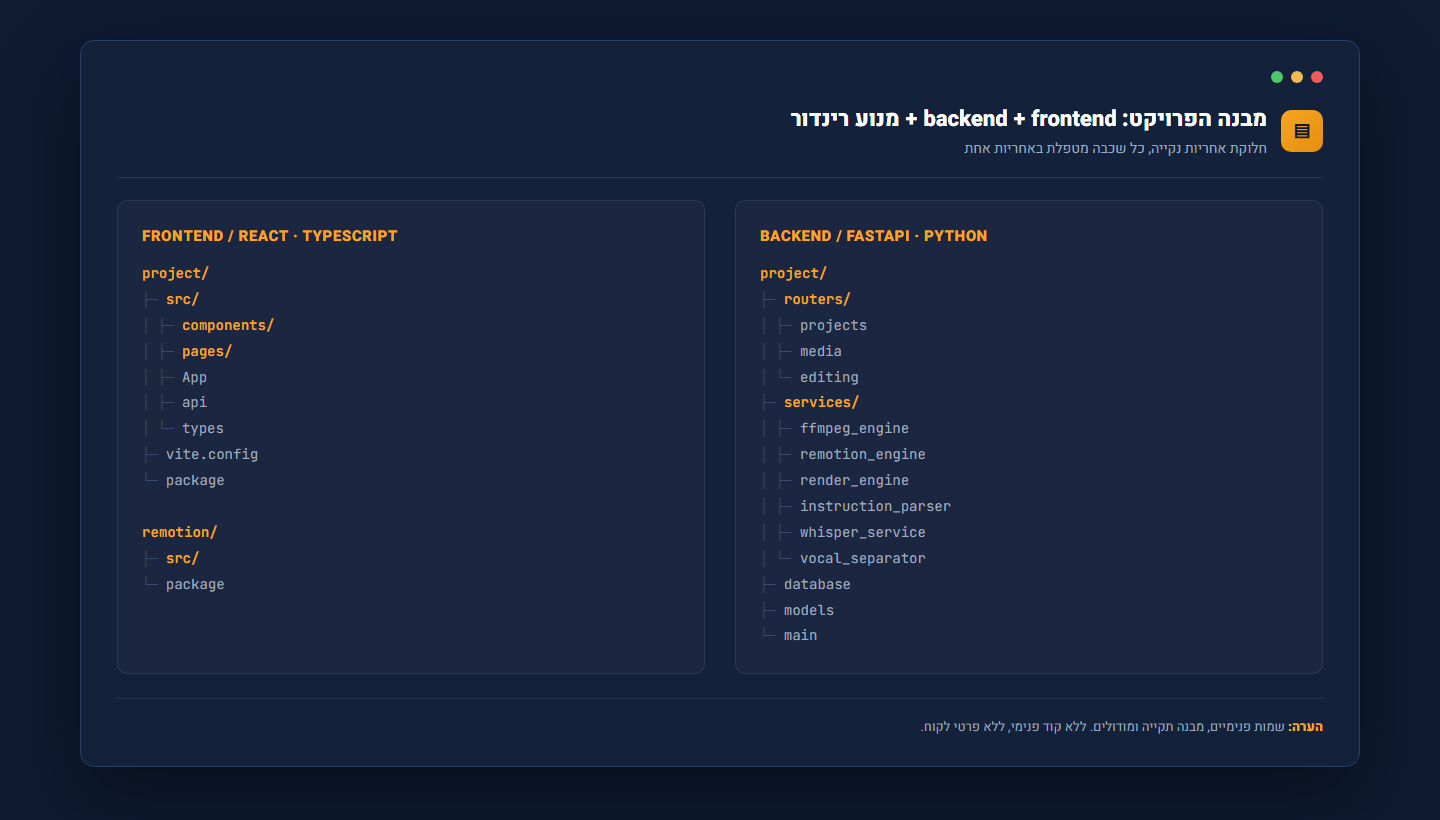Image resolution: width=1440 pixels, height=820 pixels.
Task: Select the instruction_parser service
Action: pyautogui.click(x=876, y=506)
